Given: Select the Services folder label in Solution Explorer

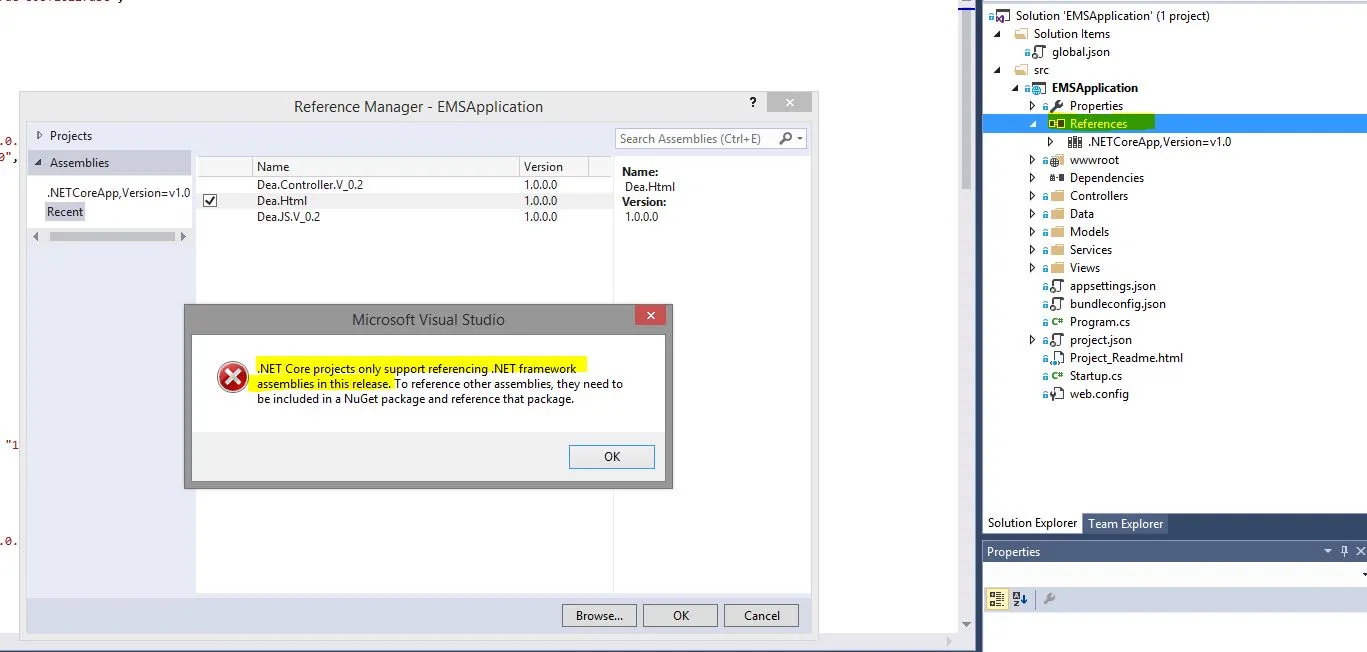Looking at the screenshot, I should coord(1091,250).
